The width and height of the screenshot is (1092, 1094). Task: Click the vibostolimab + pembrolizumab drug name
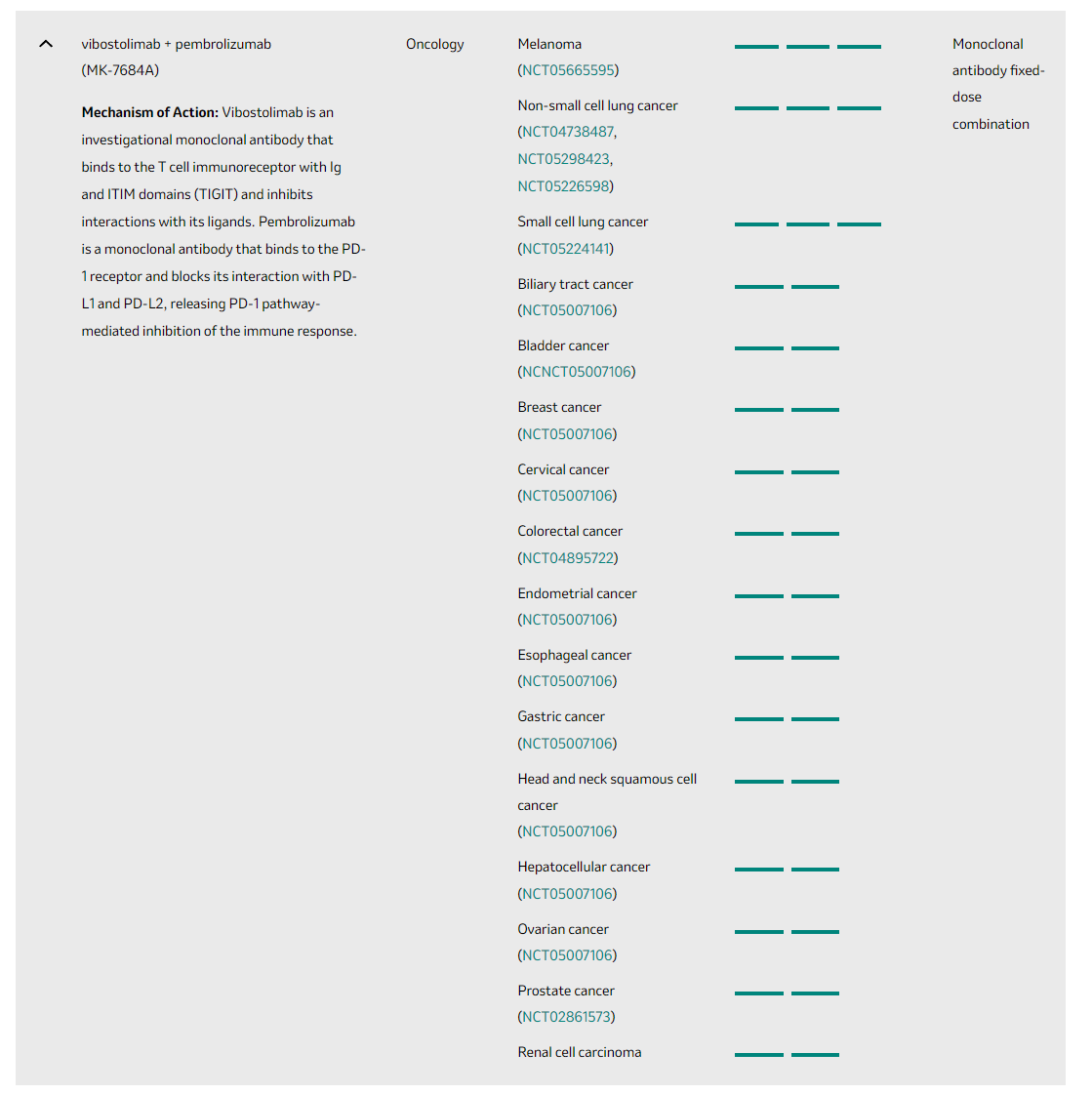coord(177,44)
